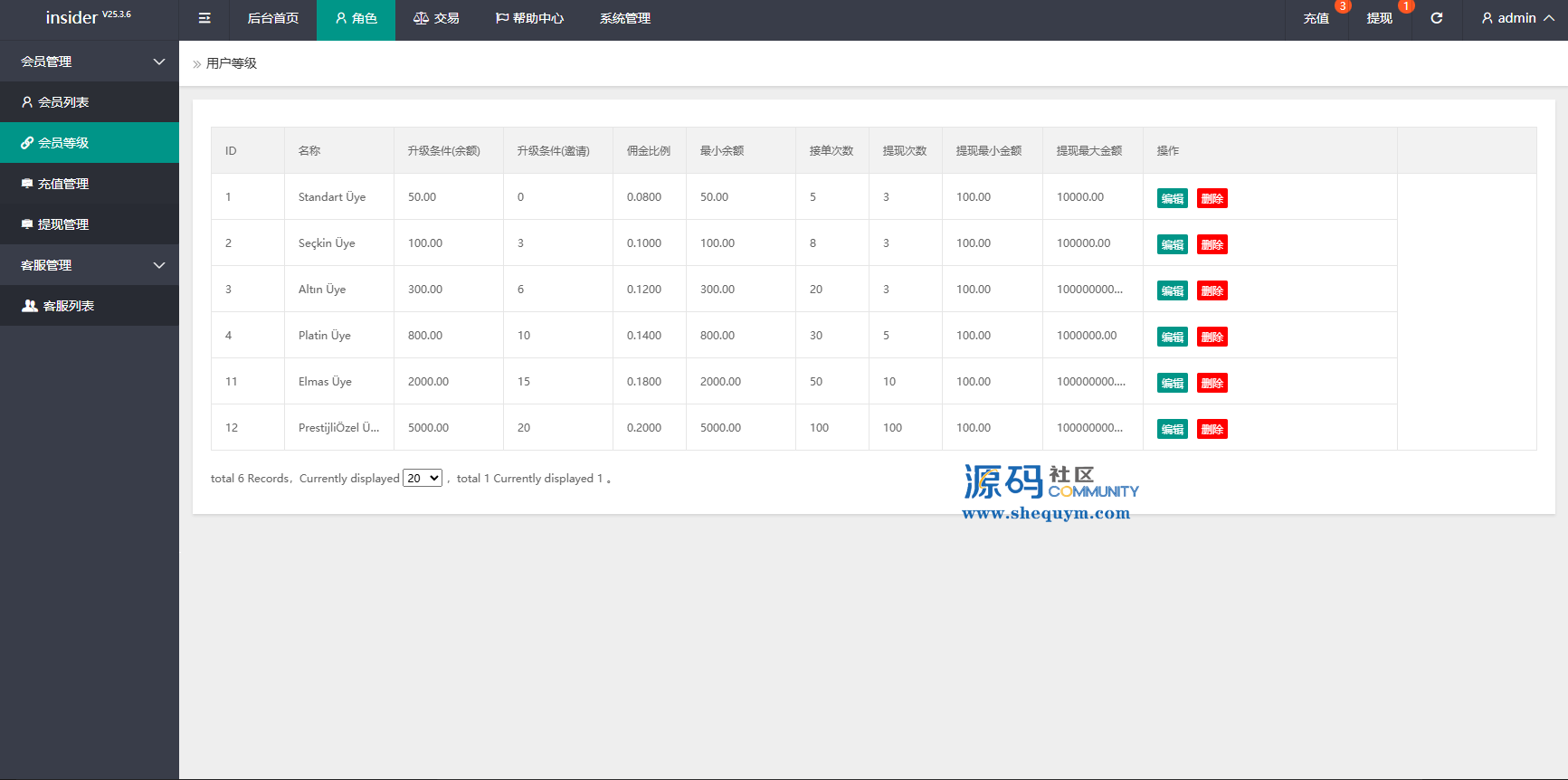
Task: Delete the Platin Üye level row
Action: 1212,338
